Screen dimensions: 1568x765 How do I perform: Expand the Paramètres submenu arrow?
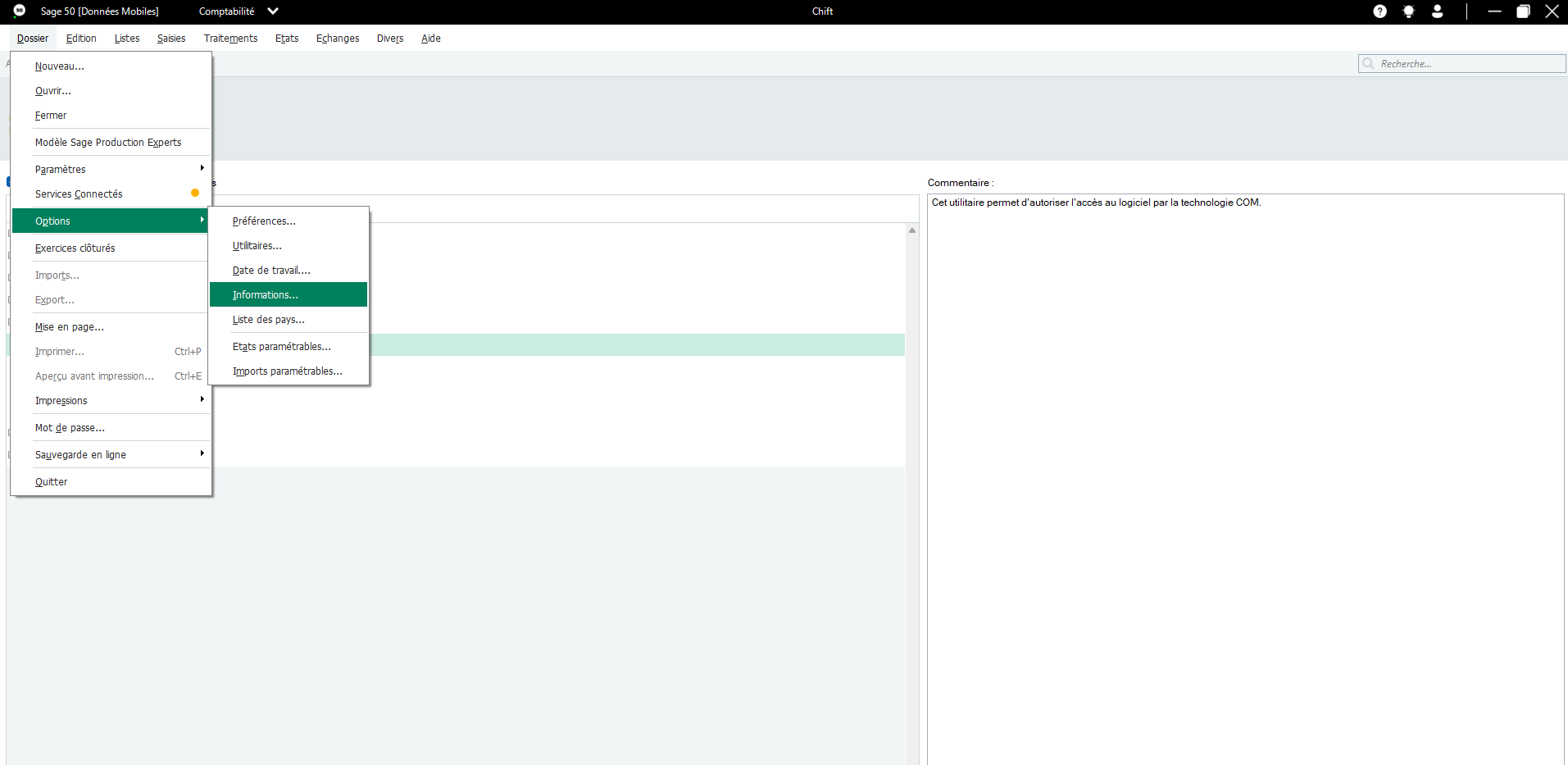(x=202, y=168)
